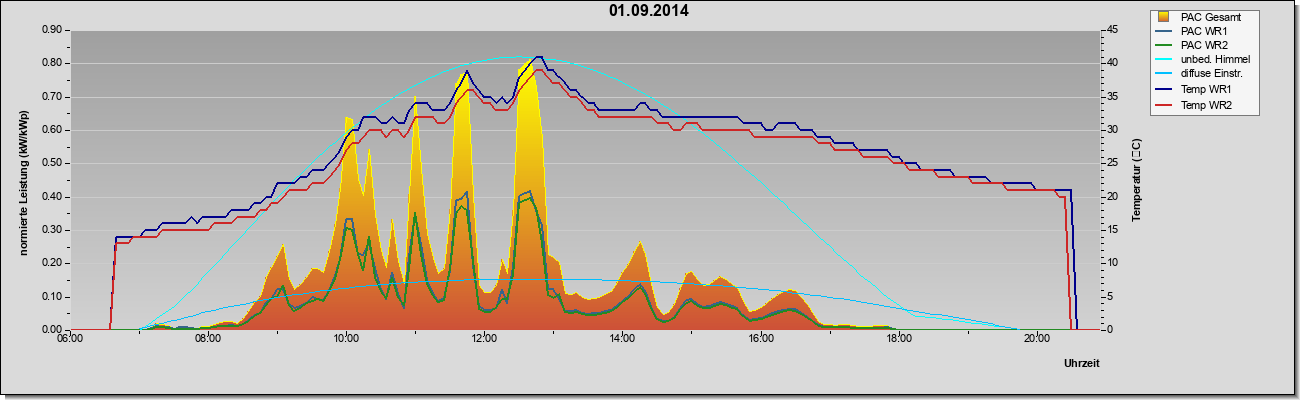
Task: Click the Uhrzeit axis title
Action: tap(1080, 365)
